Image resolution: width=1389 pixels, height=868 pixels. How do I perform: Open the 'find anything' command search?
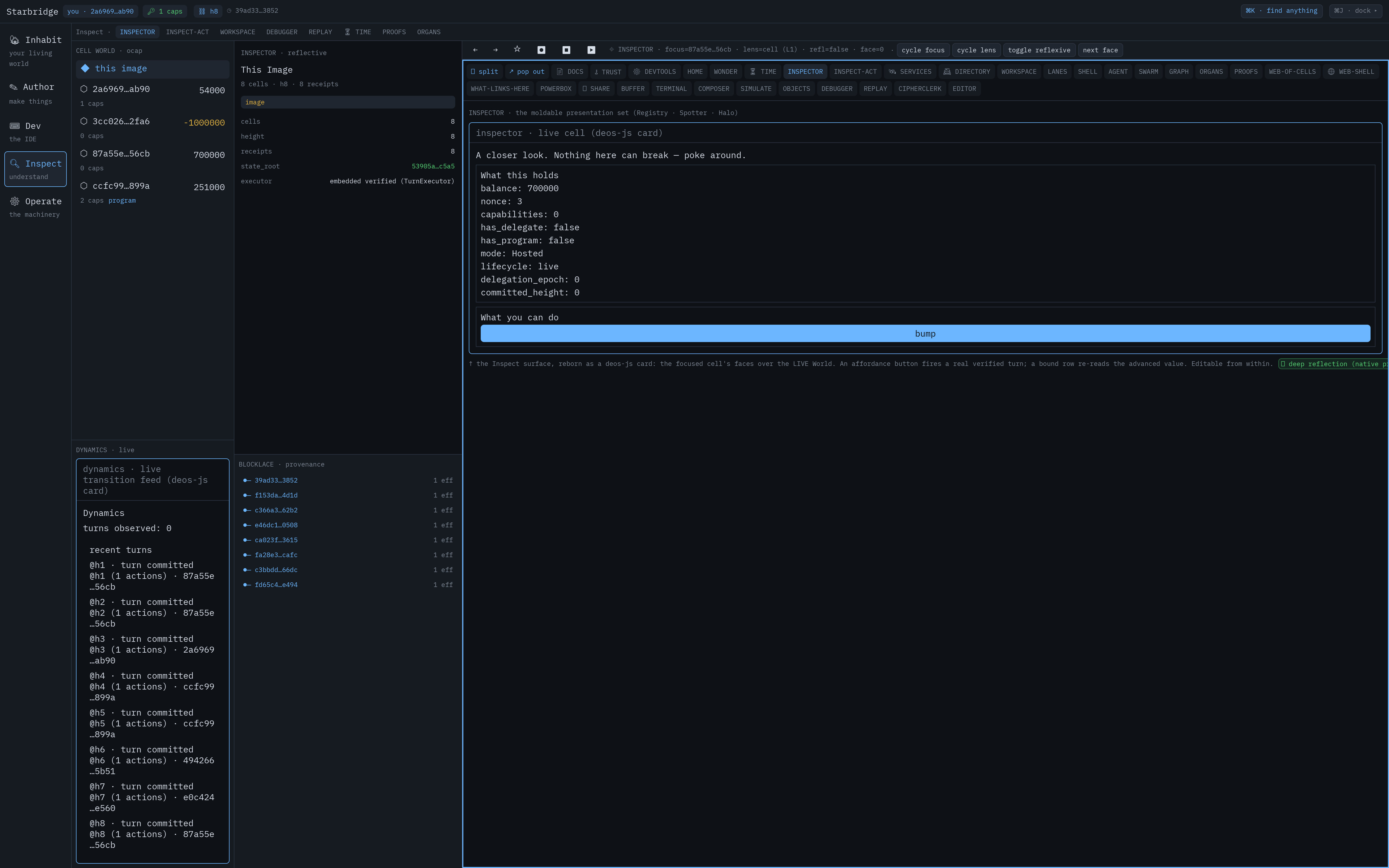pos(1281,11)
